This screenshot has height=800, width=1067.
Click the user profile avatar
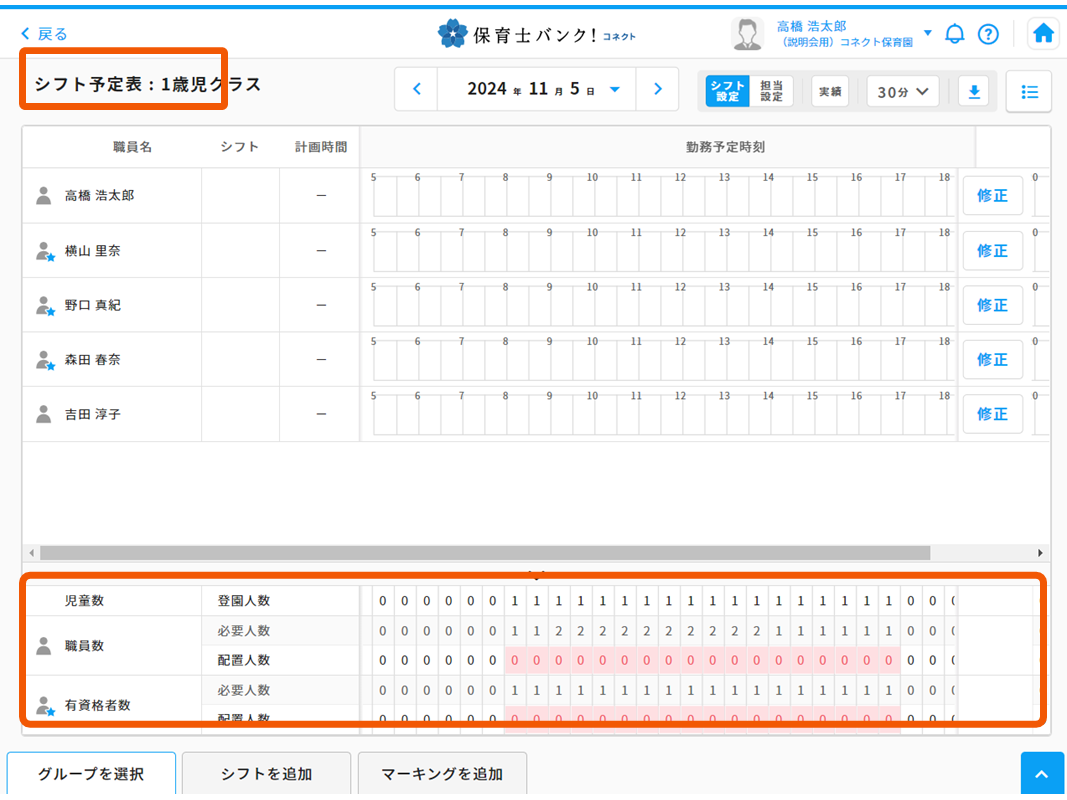tap(747, 34)
